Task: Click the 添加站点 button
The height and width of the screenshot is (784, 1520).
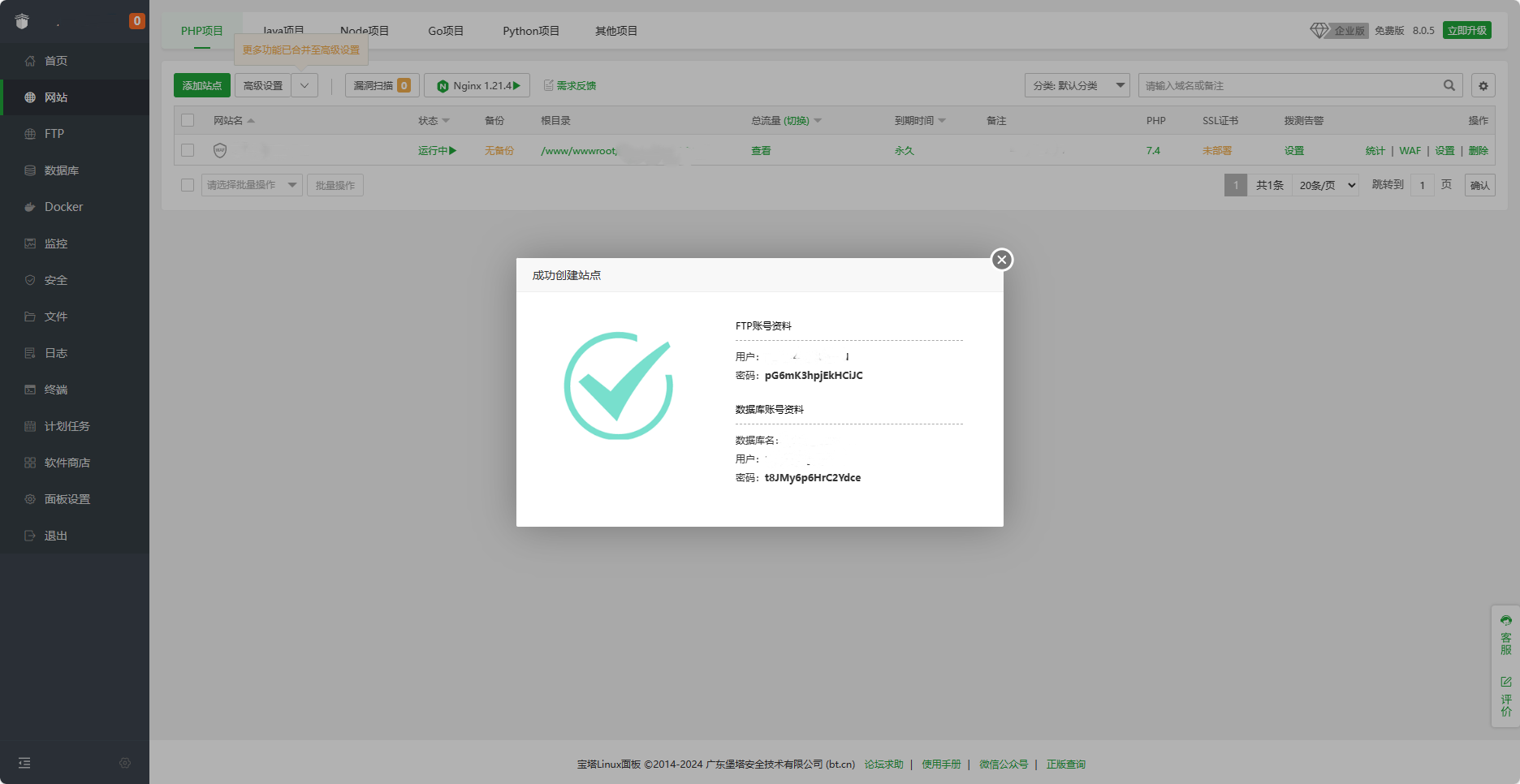Action: (x=202, y=85)
